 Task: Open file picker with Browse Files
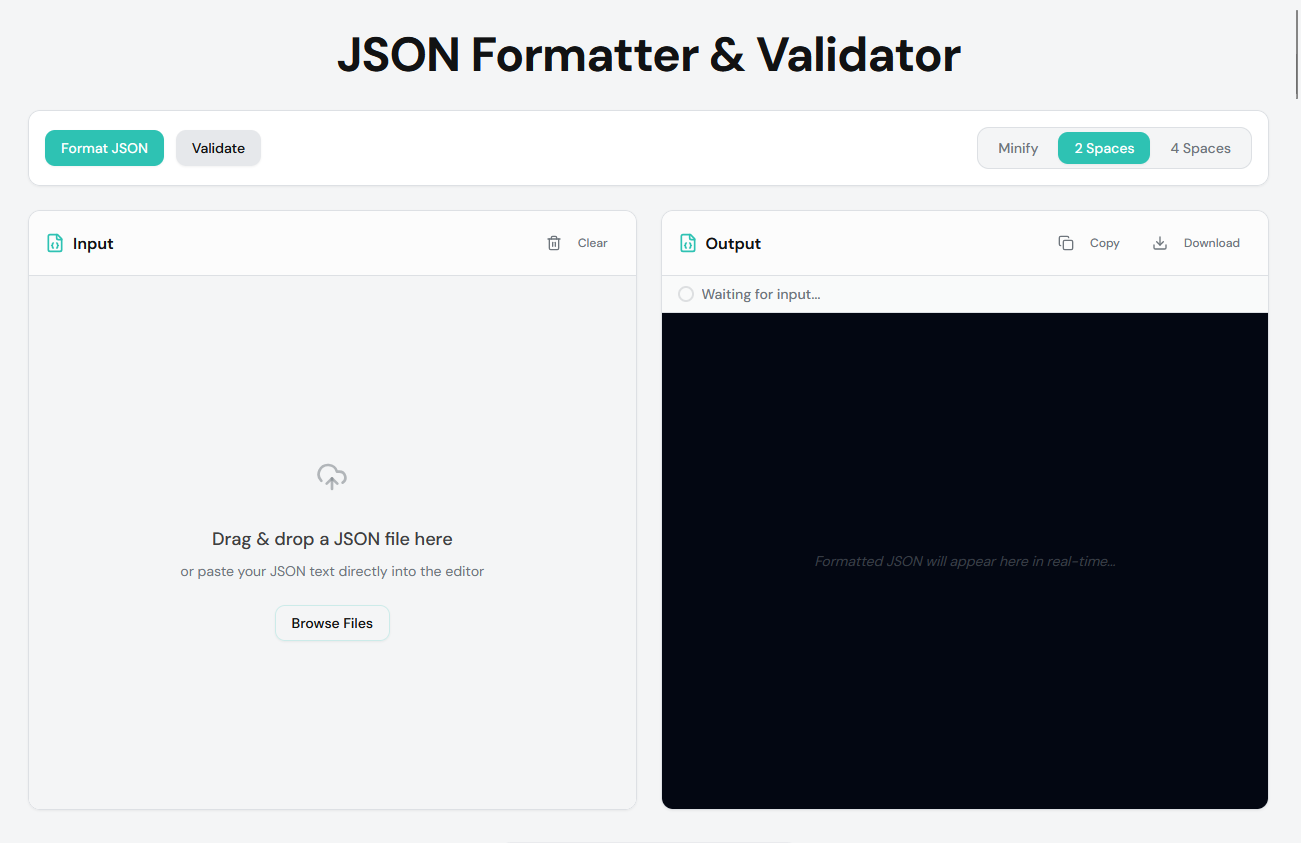coord(332,623)
